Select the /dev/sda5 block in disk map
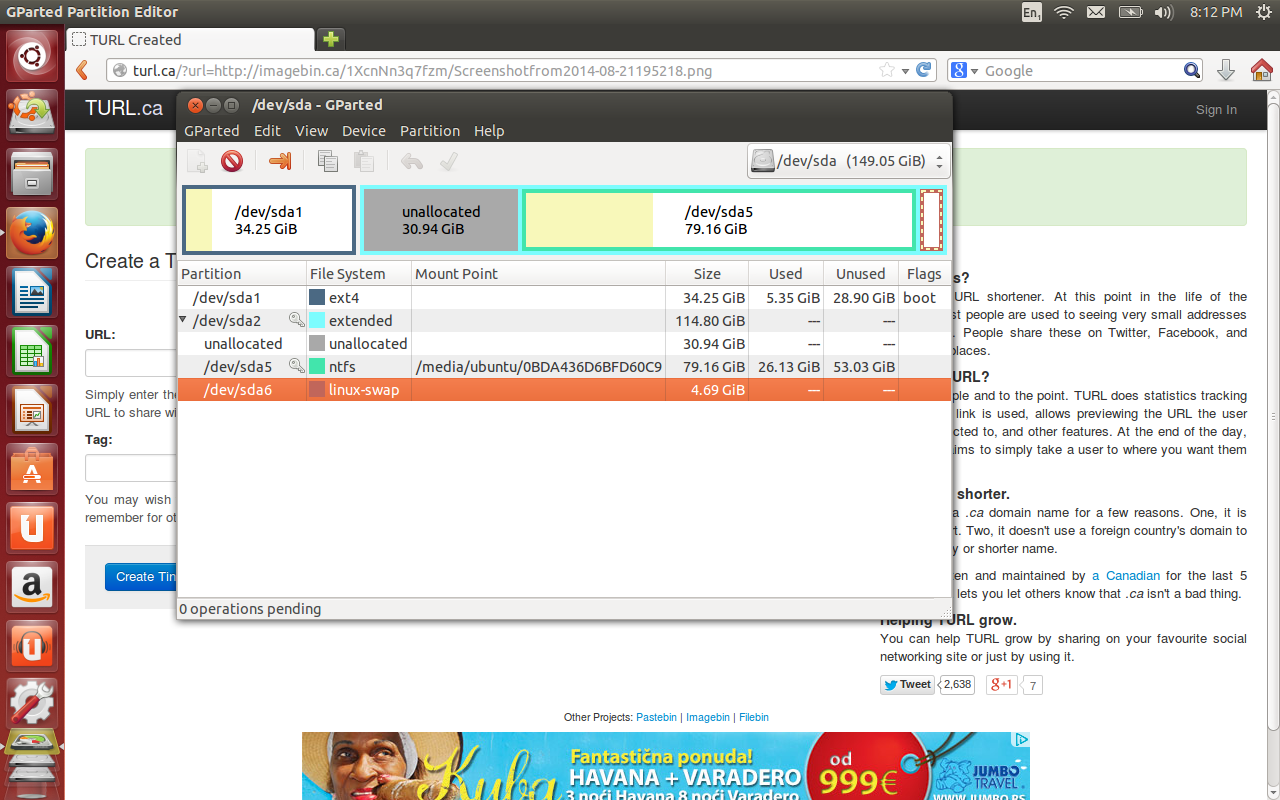This screenshot has width=1280, height=800. 718,220
